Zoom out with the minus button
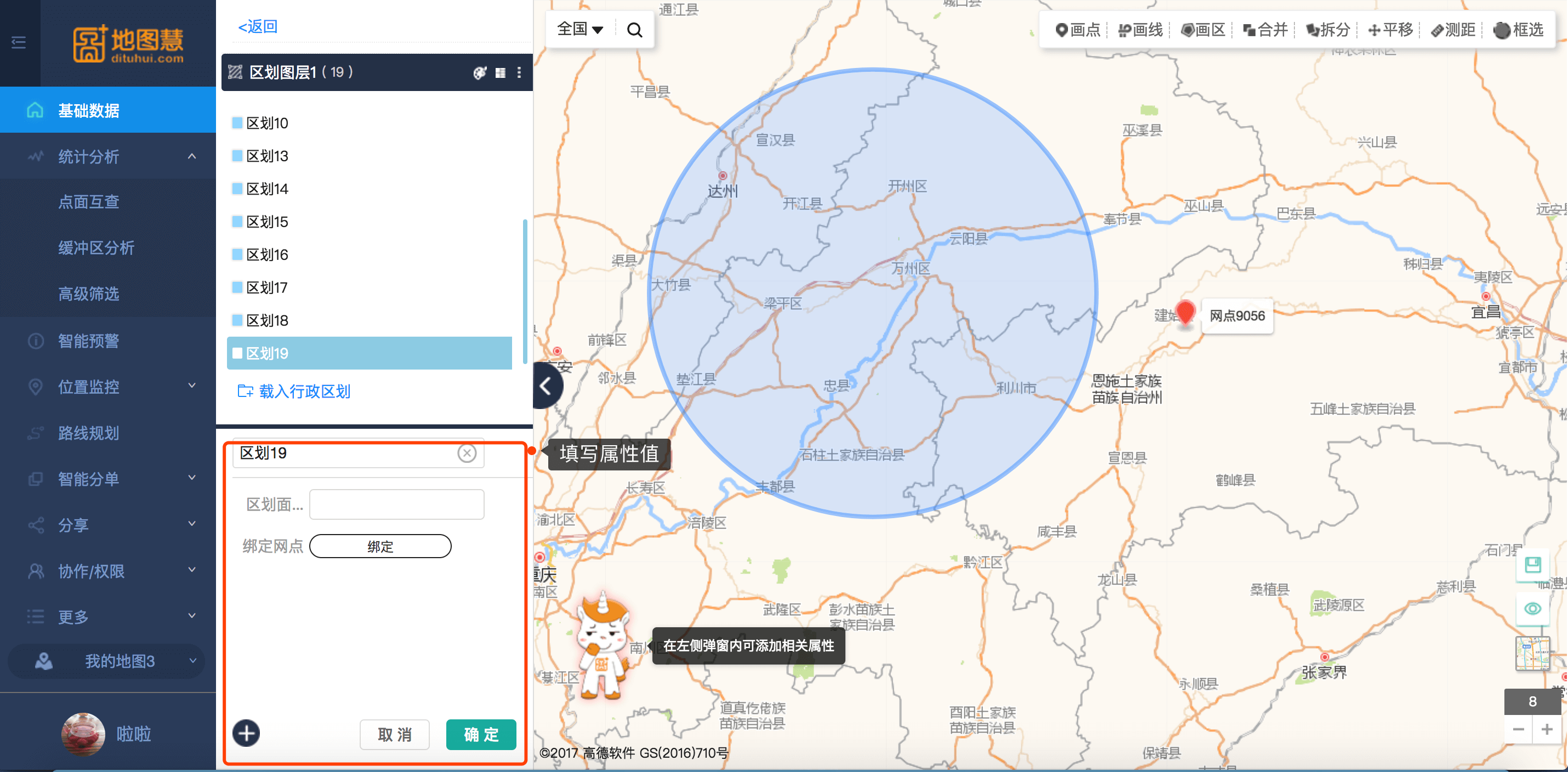The height and width of the screenshot is (772, 1568). [1518, 729]
